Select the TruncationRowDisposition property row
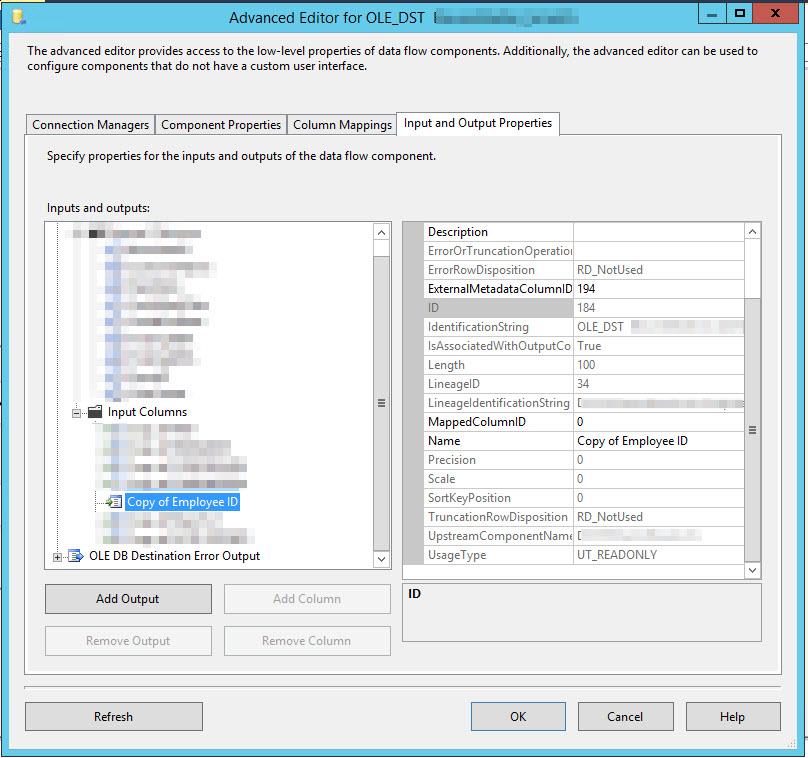Image resolution: width=808 pixels, height=758 pixels. point(584,517)
